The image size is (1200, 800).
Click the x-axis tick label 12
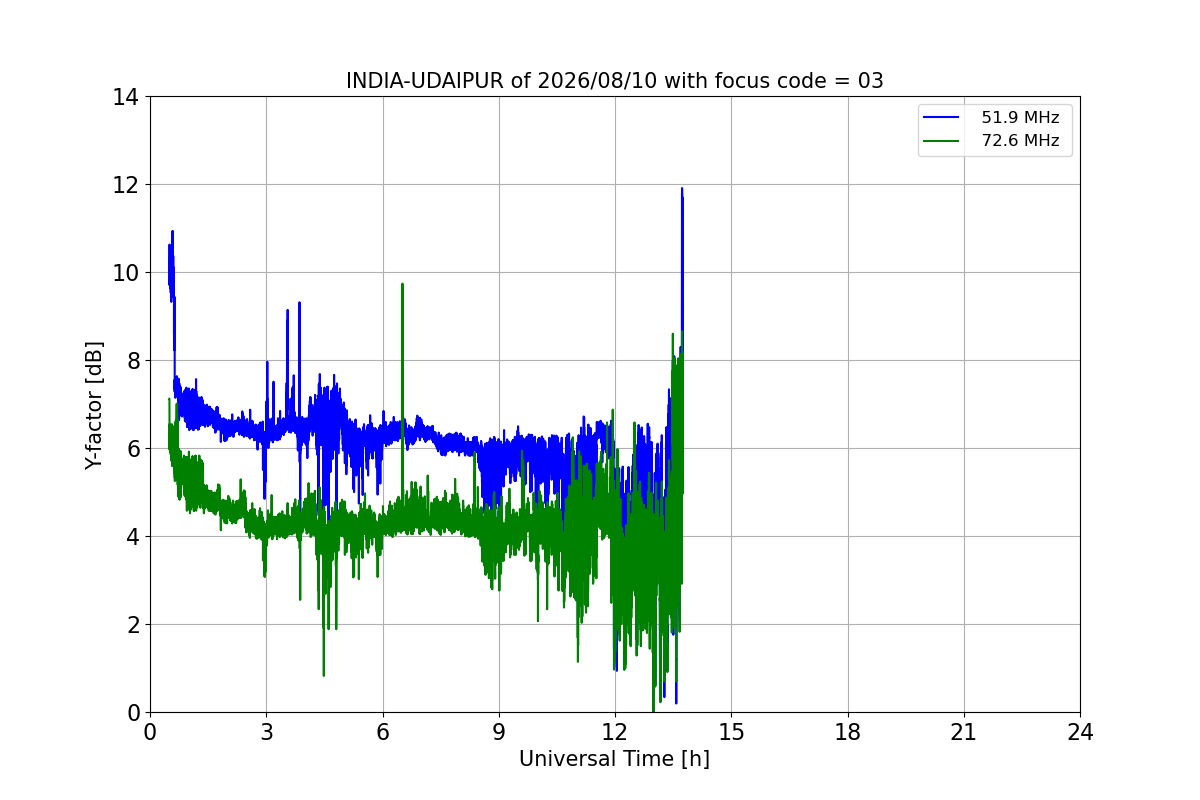(615, 732)
